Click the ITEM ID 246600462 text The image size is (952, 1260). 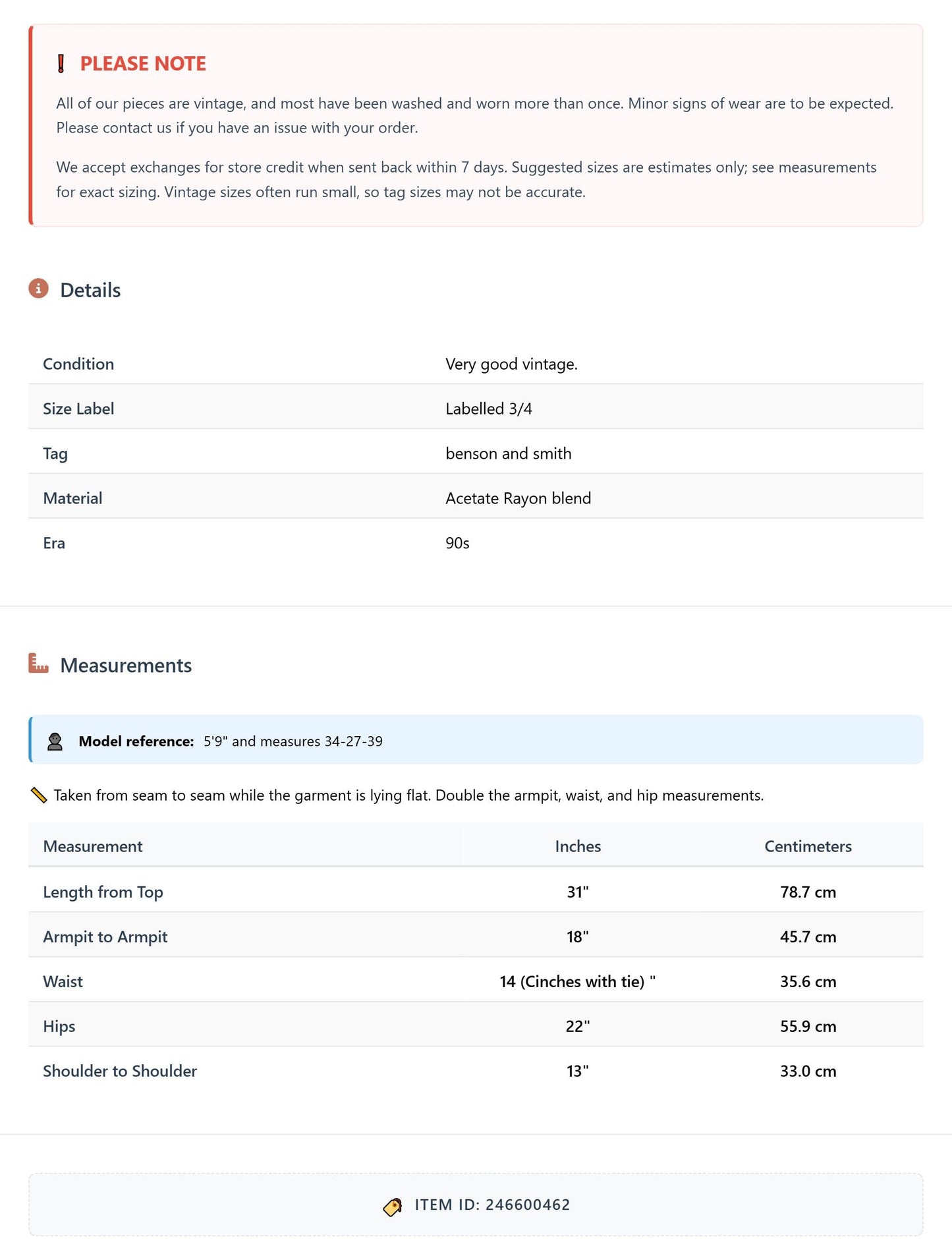point(492,1205)
